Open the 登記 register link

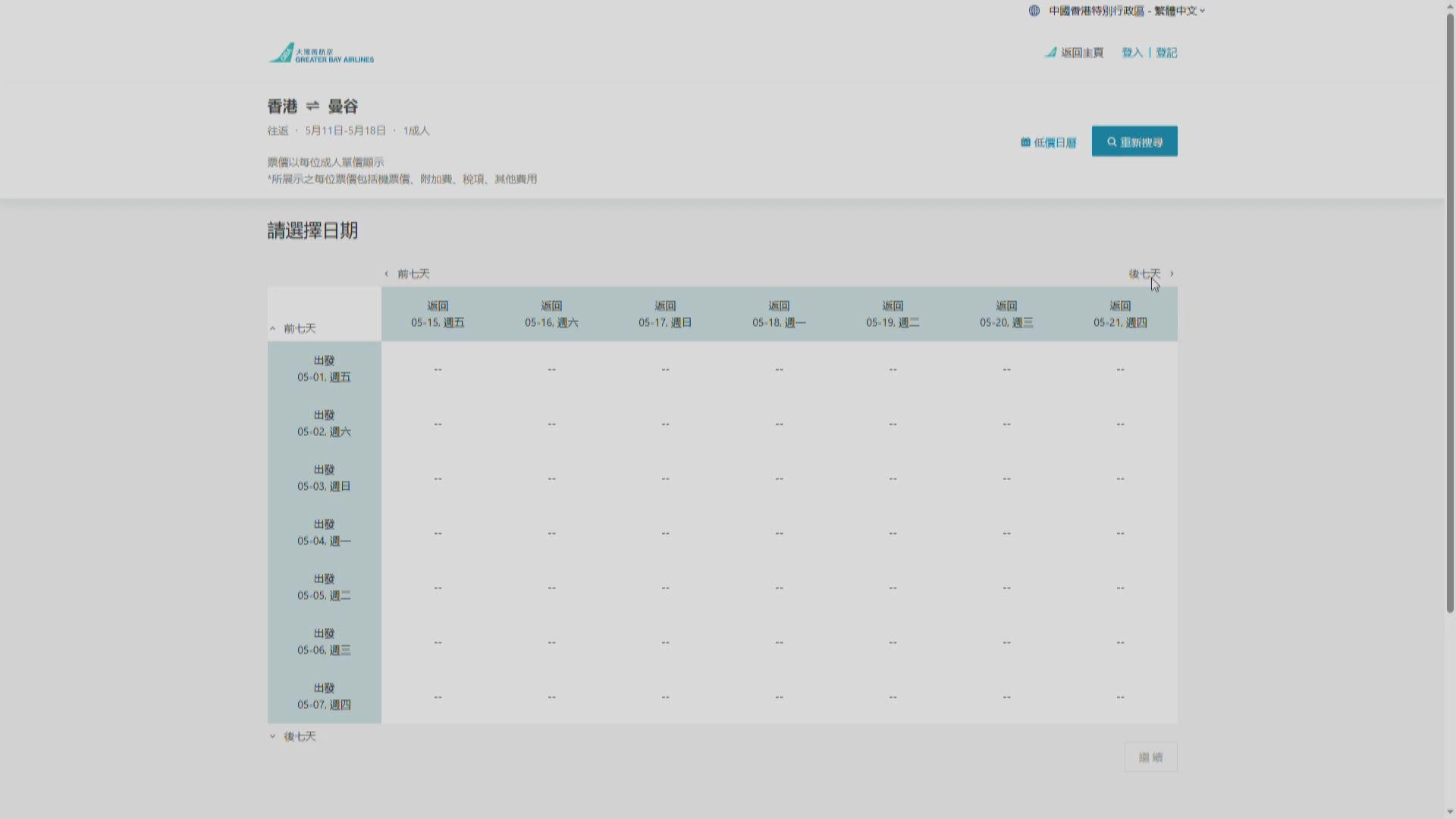click(1166, 52)
